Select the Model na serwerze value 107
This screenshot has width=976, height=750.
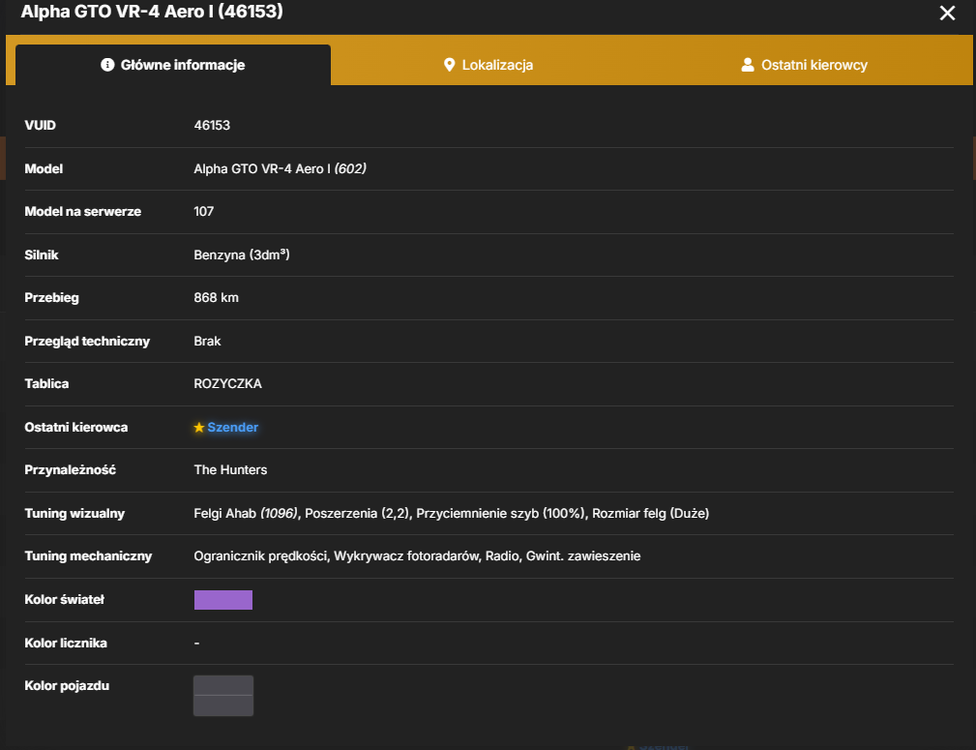click(x=204, y=212)
